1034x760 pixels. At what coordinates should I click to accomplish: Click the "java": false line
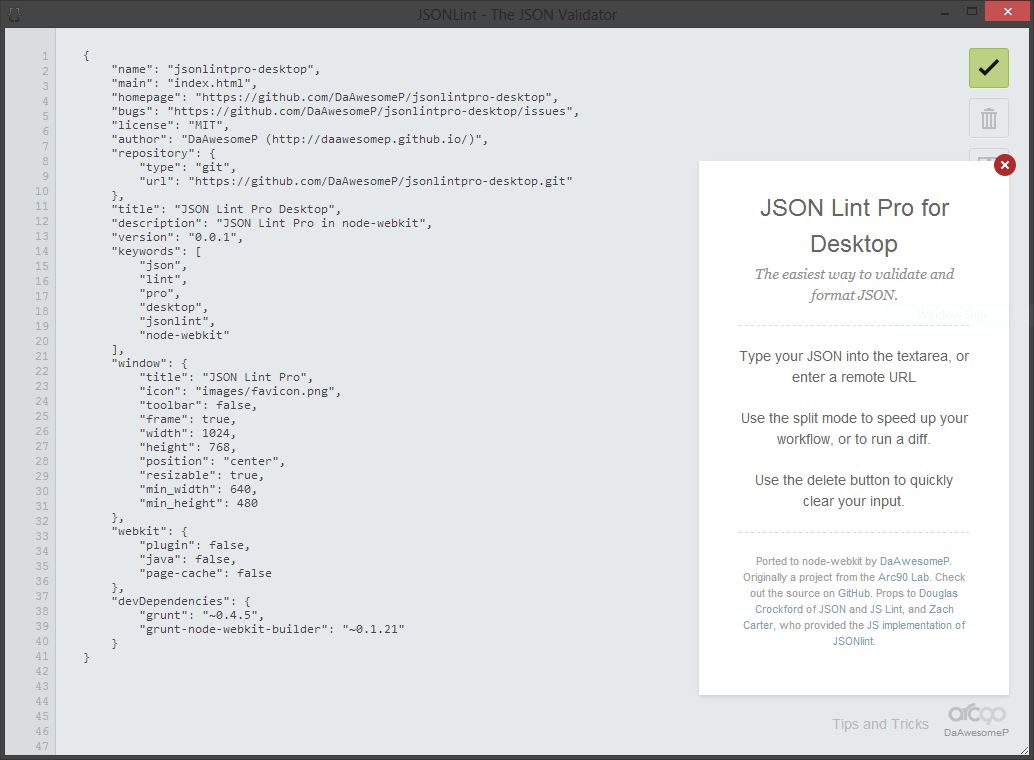click(187, 559)
